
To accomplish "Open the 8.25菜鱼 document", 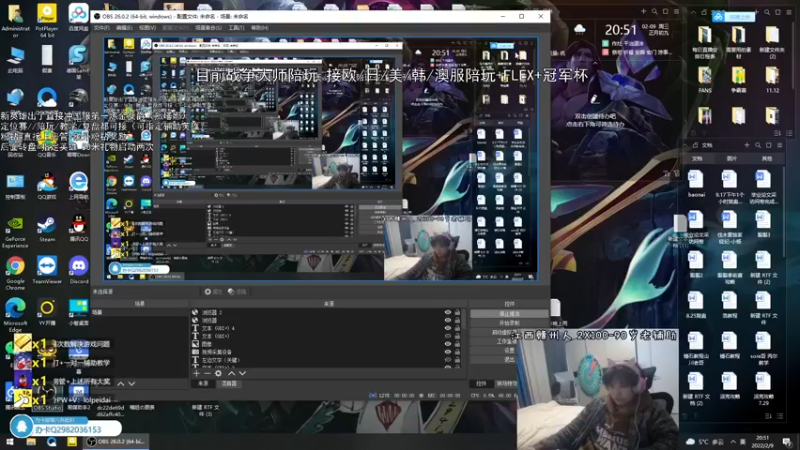I will point(696,305).
